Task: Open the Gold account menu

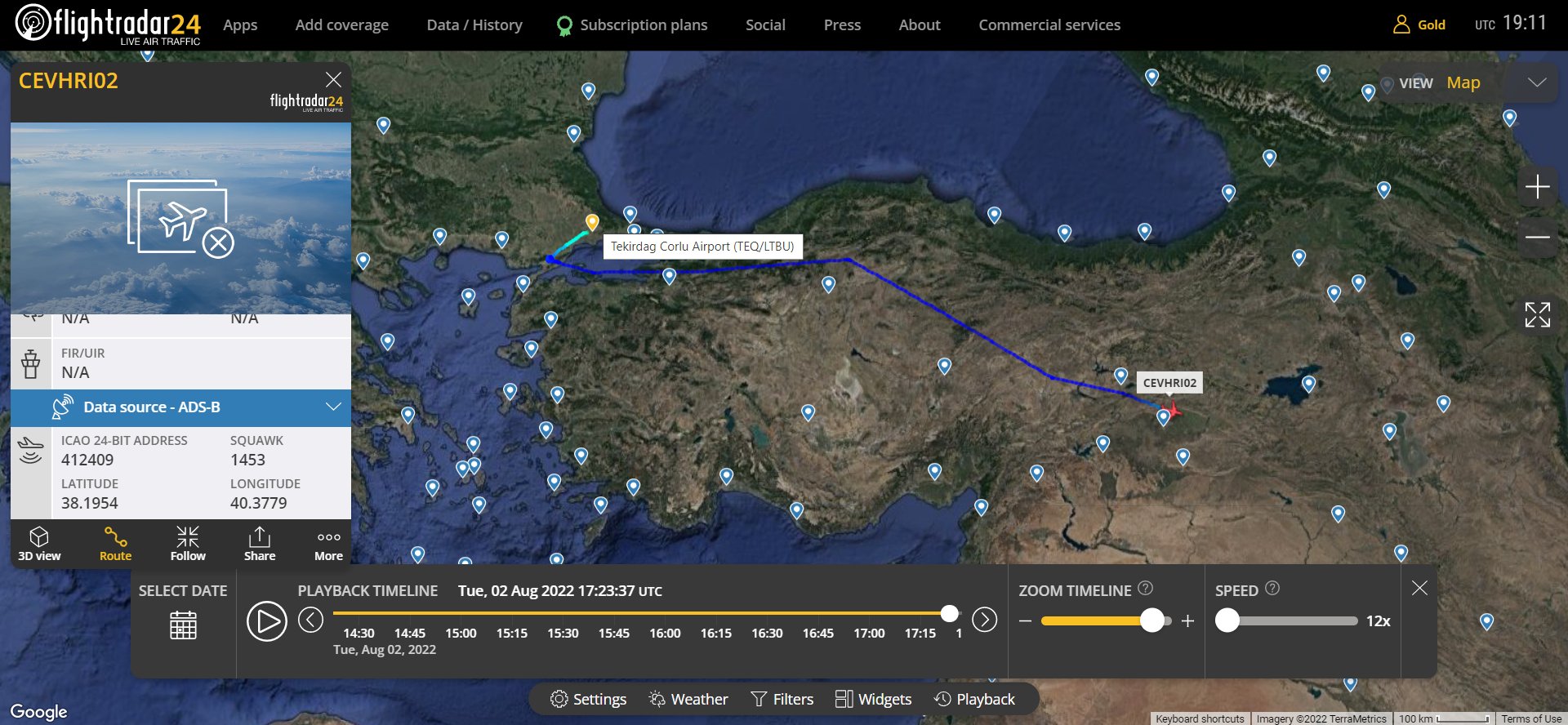Action: (x=1419, y=24)
